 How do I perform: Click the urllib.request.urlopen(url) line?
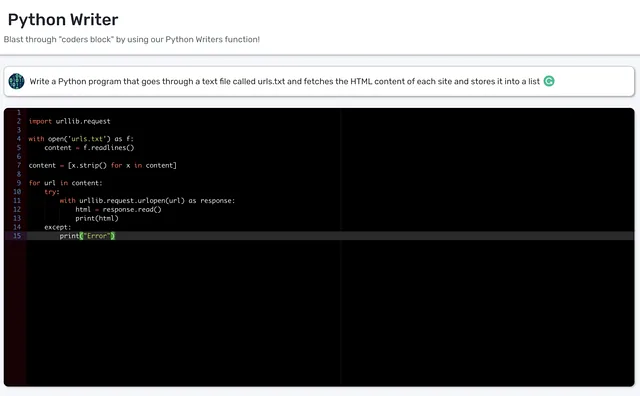tap(147, 200)
